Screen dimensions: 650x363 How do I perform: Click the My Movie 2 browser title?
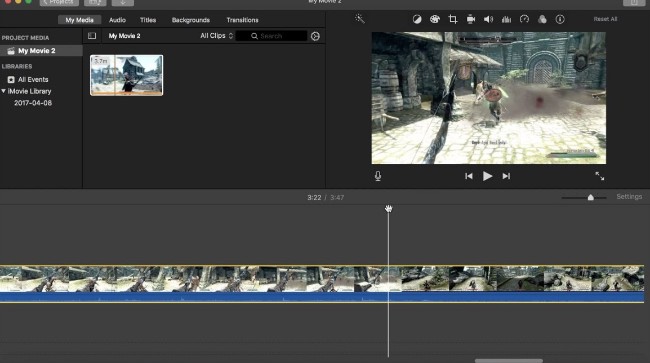(x=124, y=36)
